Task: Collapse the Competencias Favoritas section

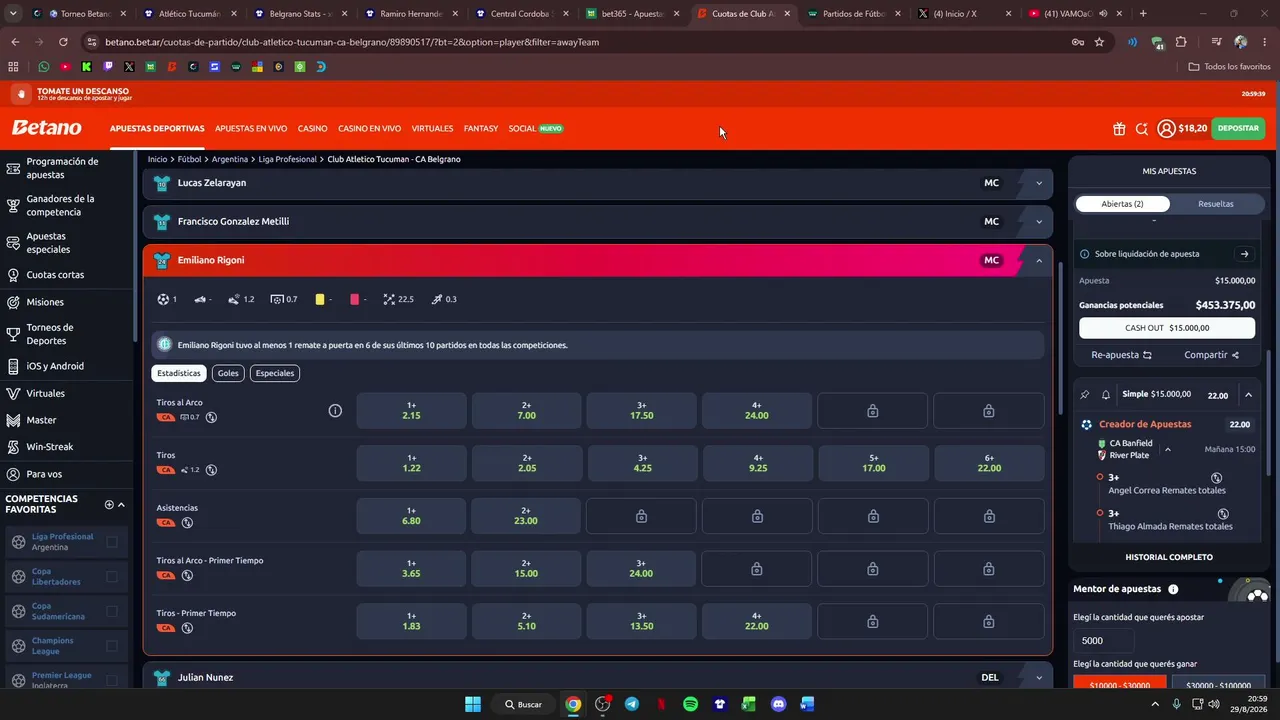Action: (121, 505)
